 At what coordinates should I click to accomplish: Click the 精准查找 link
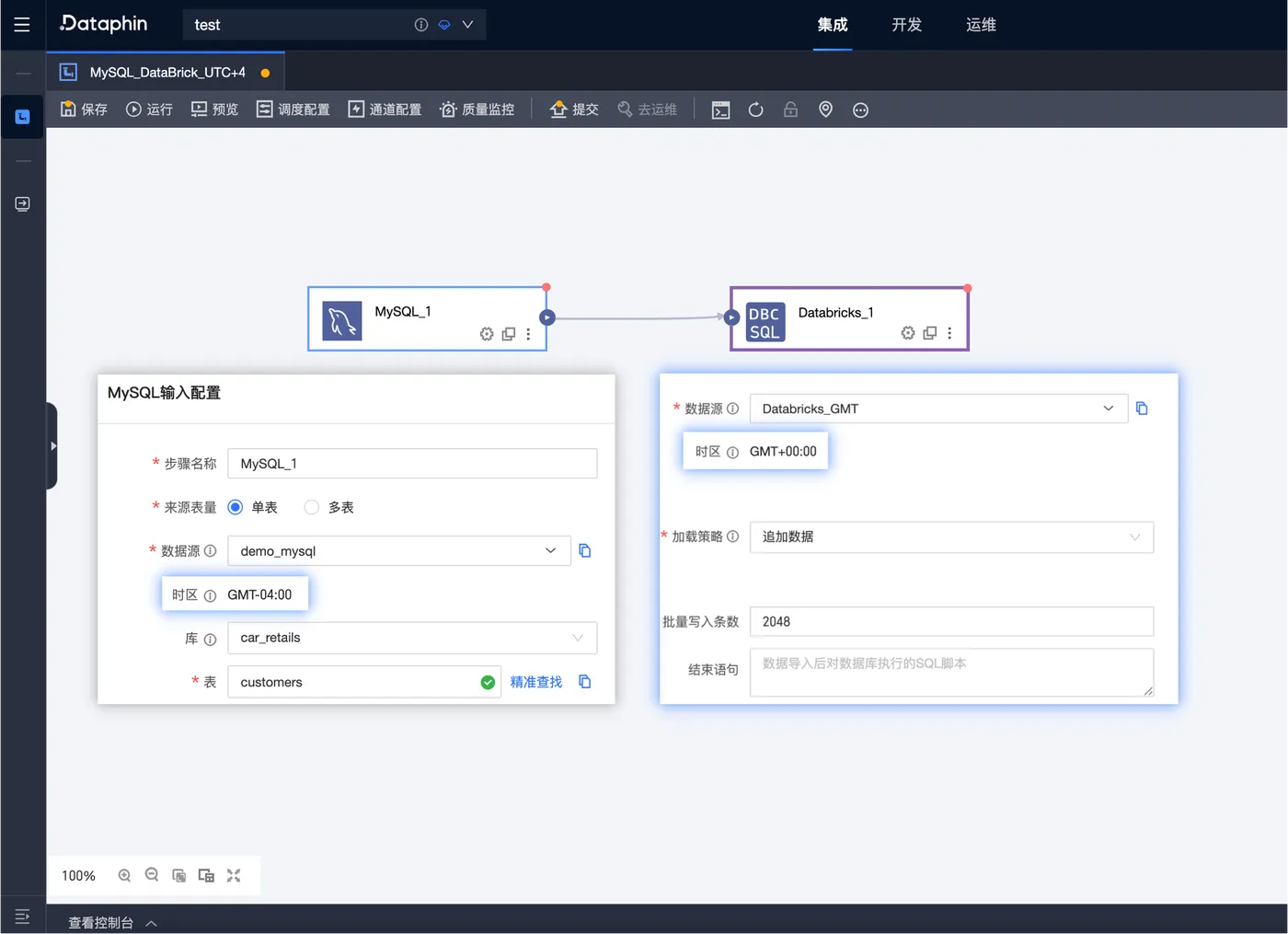tap(536, 682)
